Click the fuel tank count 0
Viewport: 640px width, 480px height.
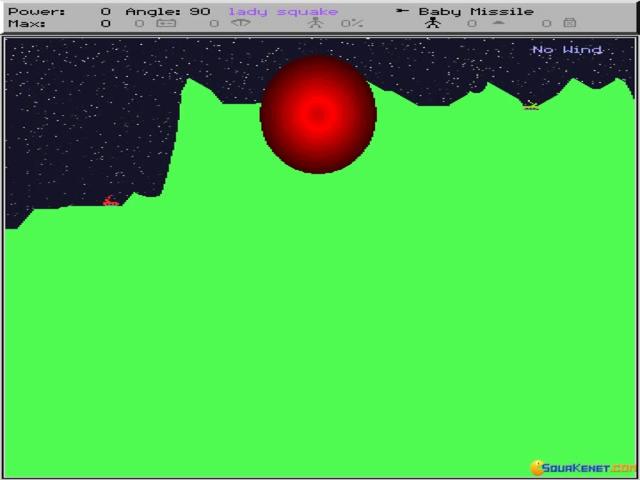547,23
